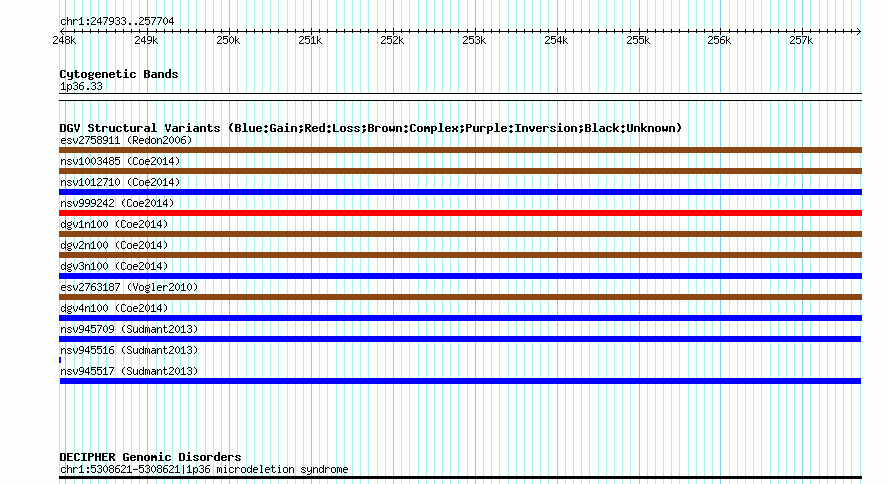Click the dgv2n100 (Coe2014) label

[x=114, y=245]
